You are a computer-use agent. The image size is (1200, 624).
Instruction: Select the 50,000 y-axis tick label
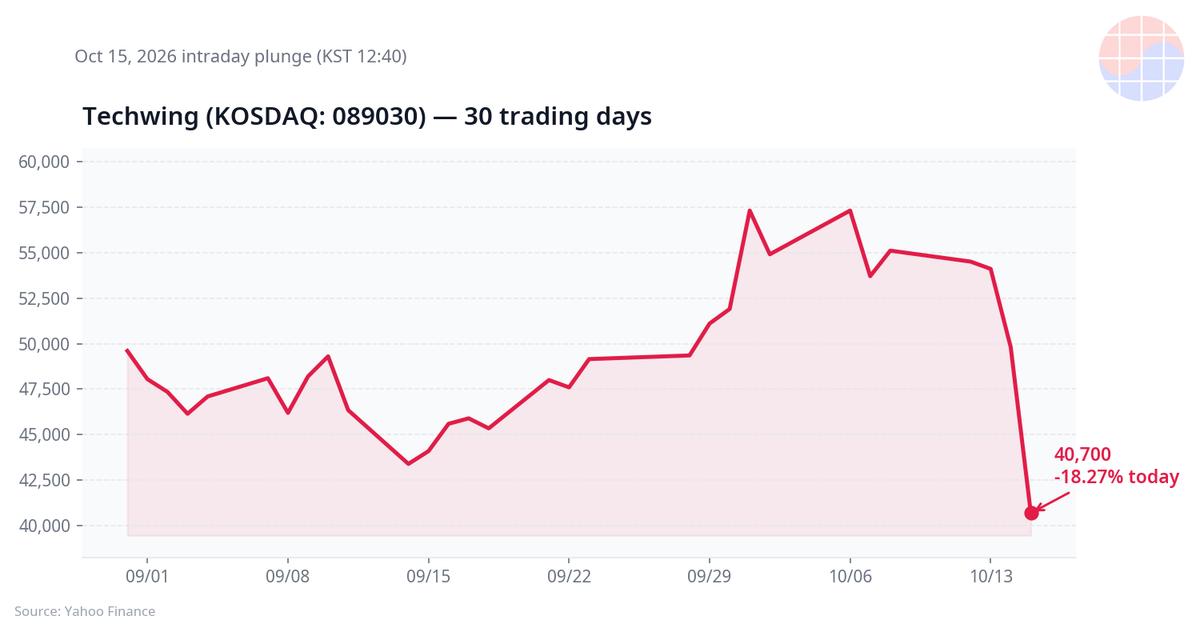44,344
